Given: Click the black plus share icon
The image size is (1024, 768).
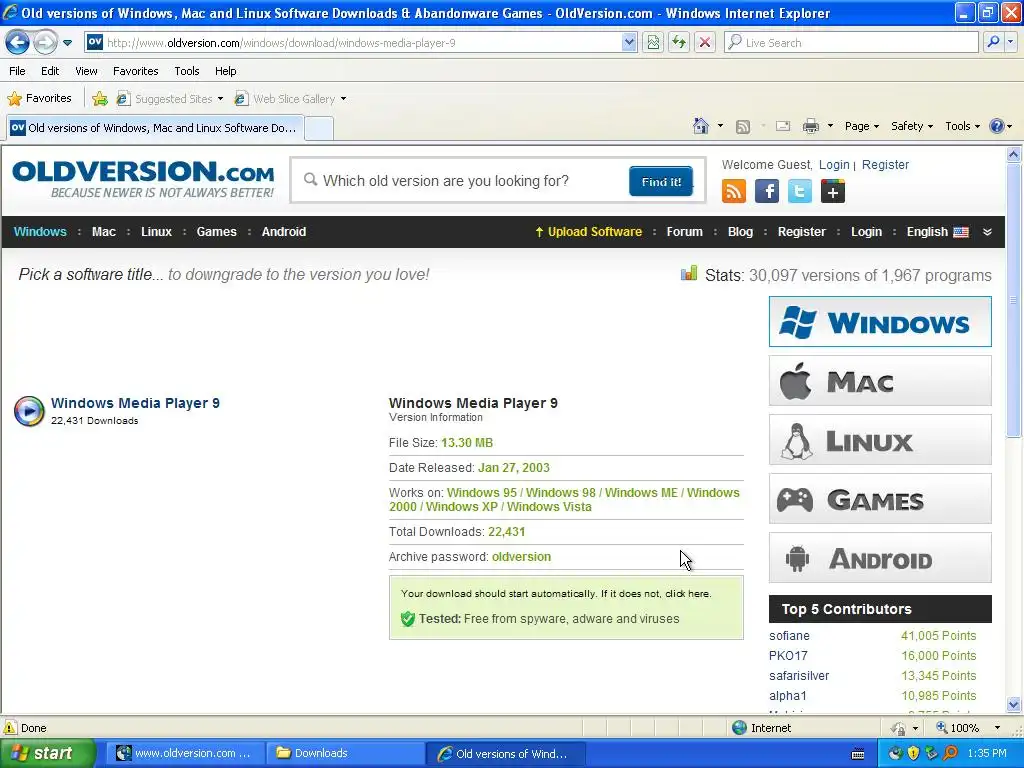Looking at the screenshot, I should click(833, 191).
